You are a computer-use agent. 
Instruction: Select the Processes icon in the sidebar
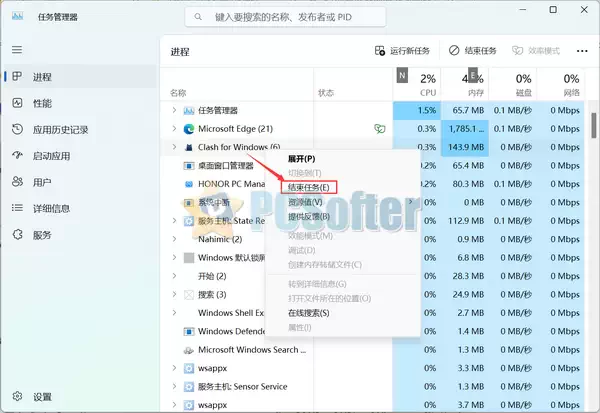(x=17, y=76)
